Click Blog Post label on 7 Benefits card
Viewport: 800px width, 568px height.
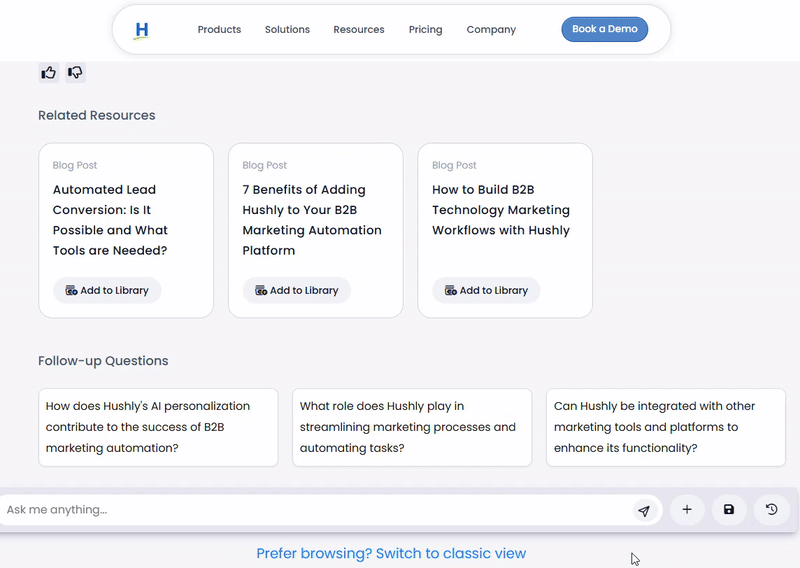click(x=264, y=165)
